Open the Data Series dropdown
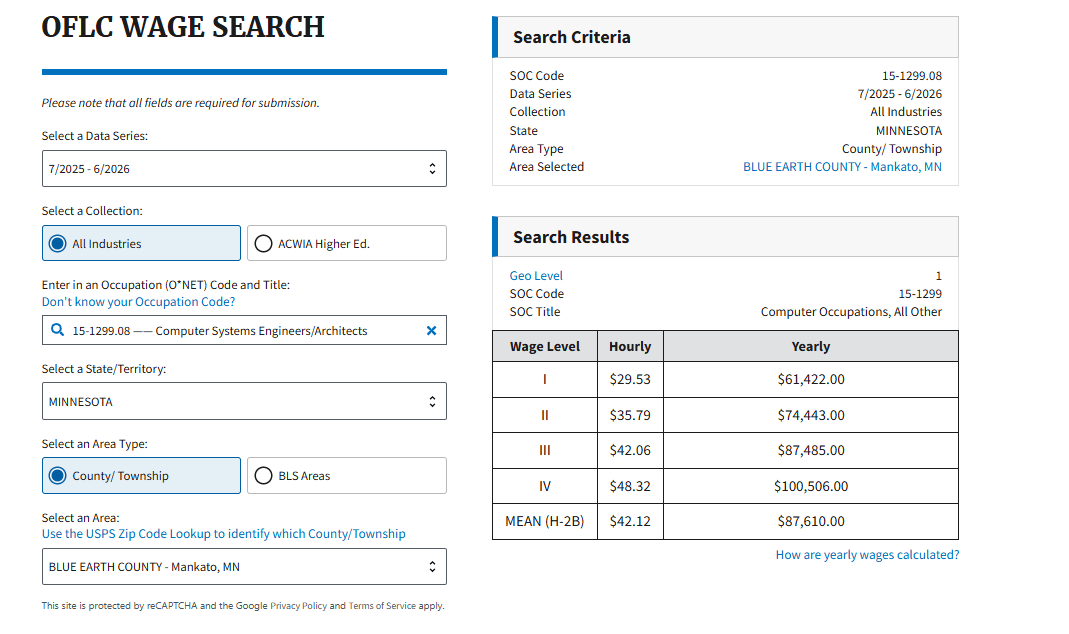 coord(244,169)
